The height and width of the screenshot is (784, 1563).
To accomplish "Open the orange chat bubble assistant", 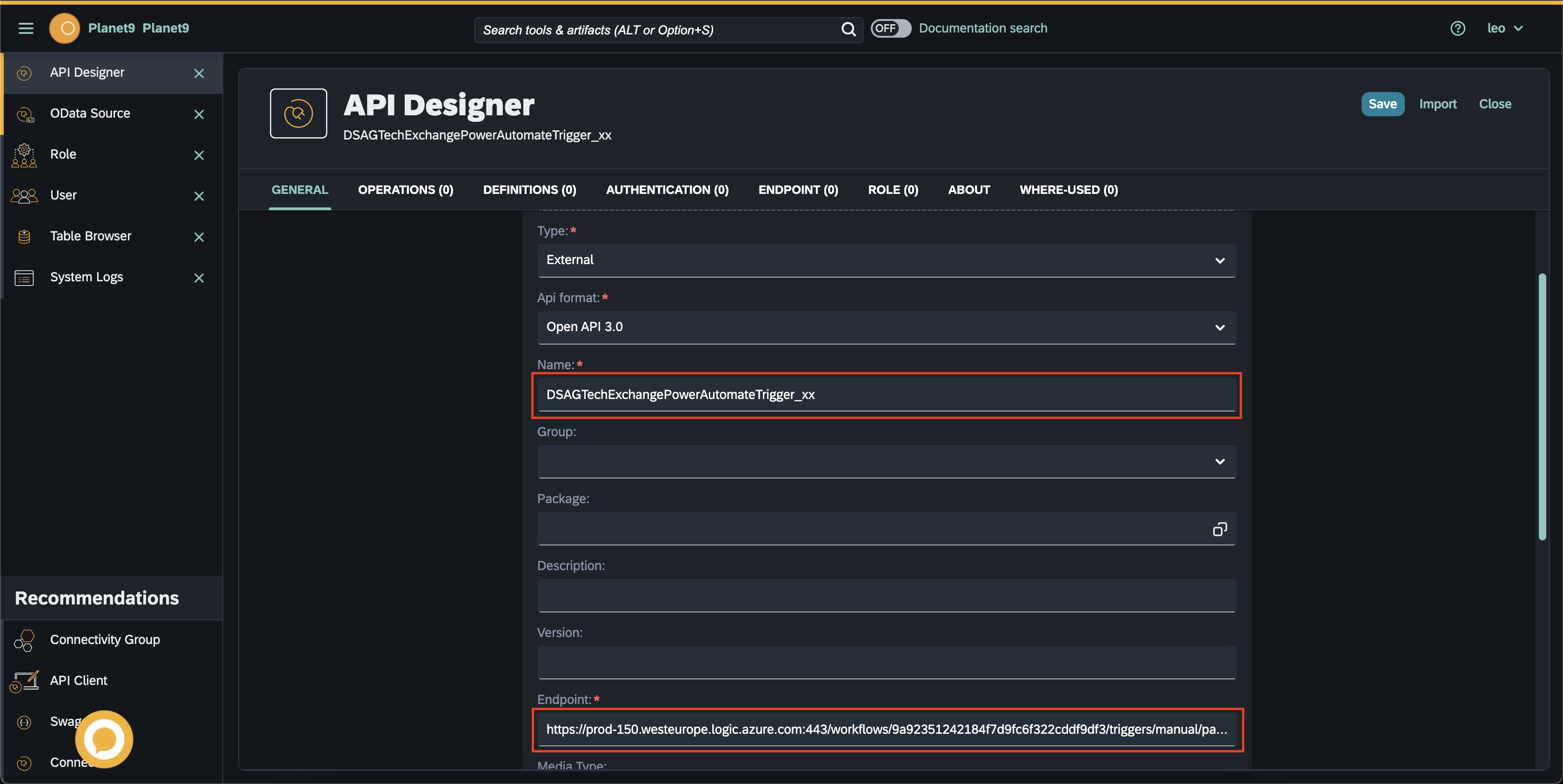I will pos(104,738).
